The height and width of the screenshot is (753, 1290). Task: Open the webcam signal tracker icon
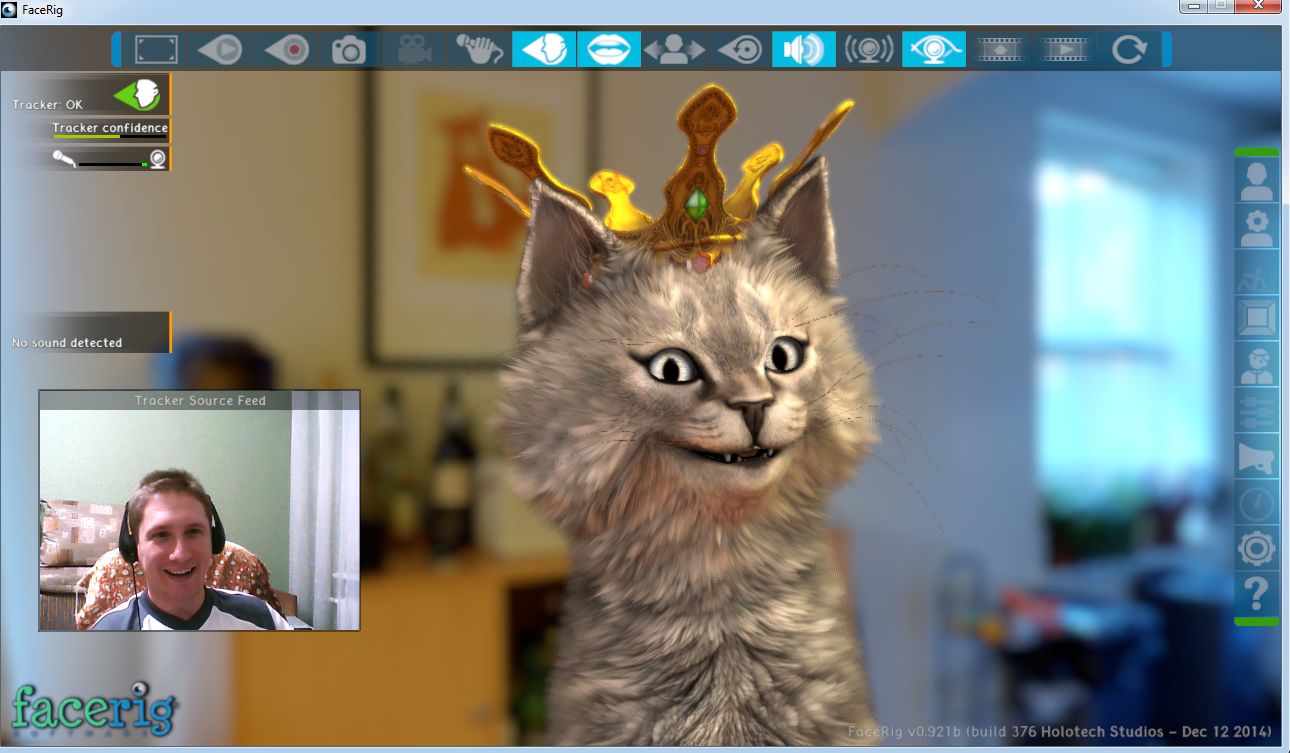(x=869, y=48)
